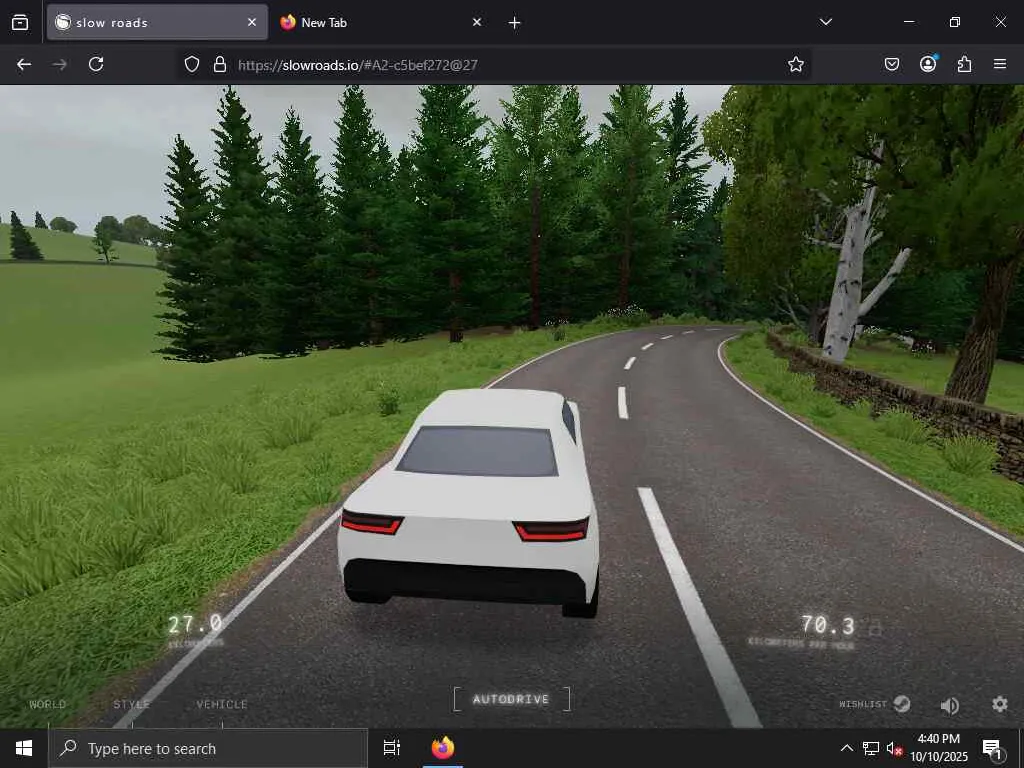Open the game settings gear

click(1000, 704)
